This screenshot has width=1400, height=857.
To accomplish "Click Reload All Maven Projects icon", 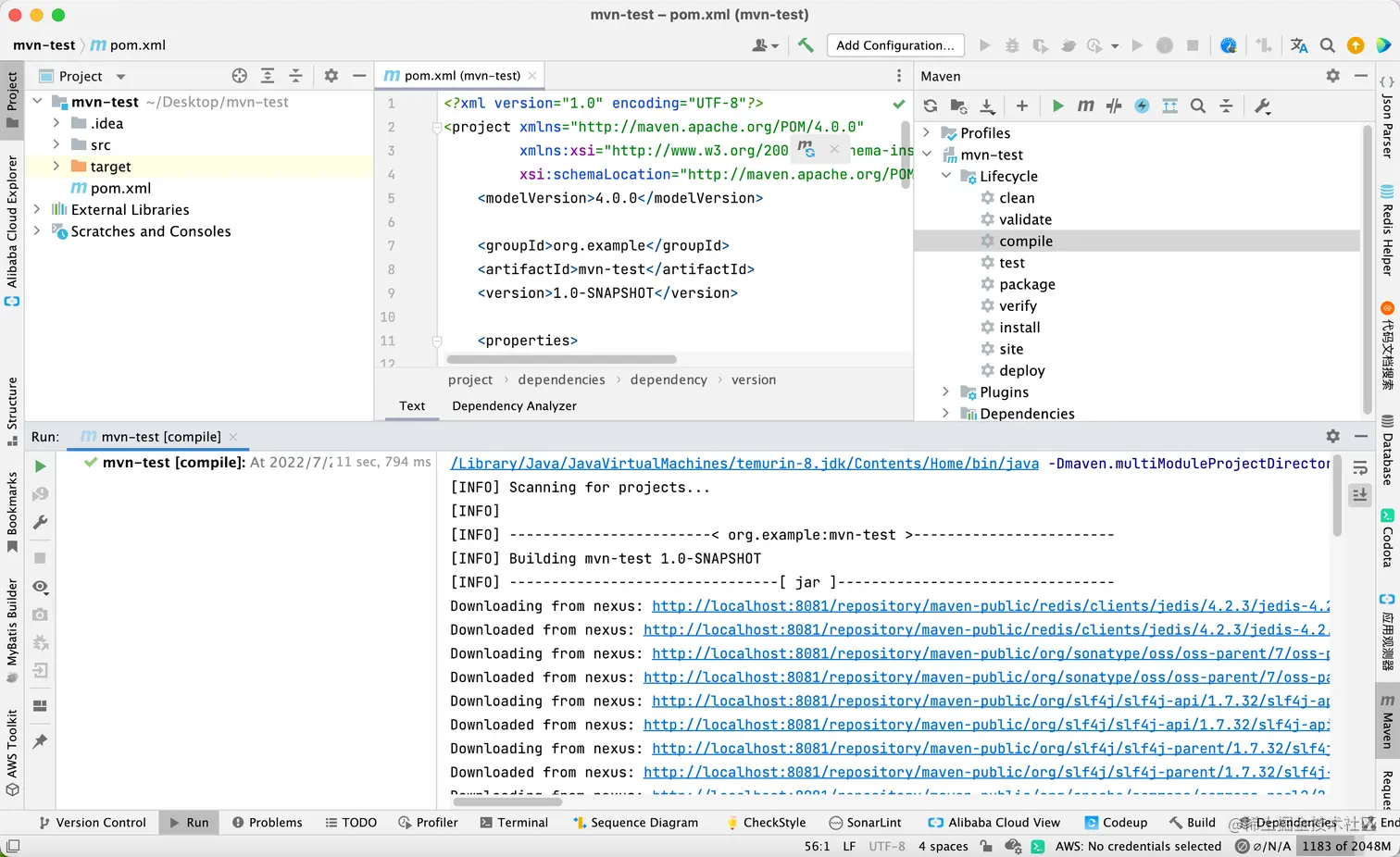I will click(931, 106).
